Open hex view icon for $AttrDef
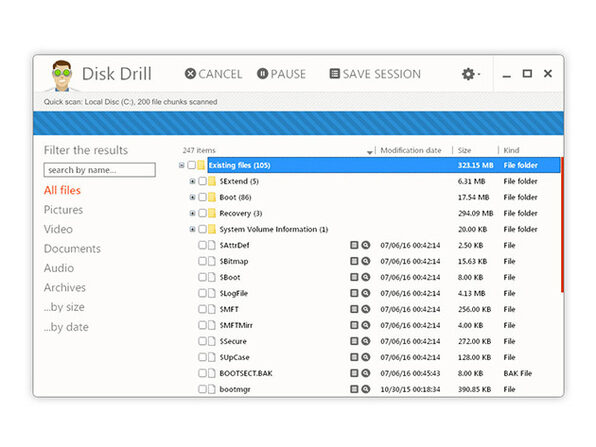Viewport: 596px width, 447px height. 354,245
